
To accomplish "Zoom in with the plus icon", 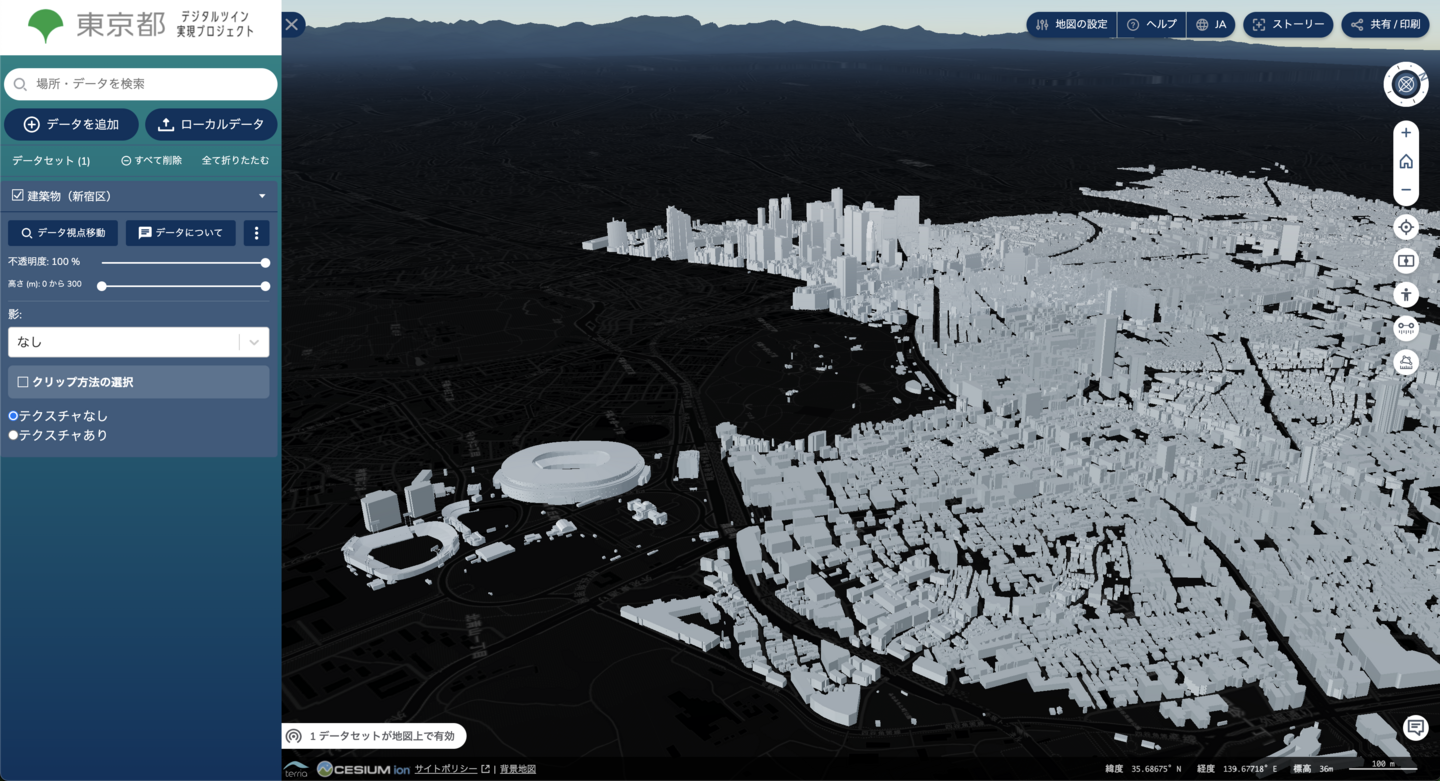I will tap(1406, 133).
